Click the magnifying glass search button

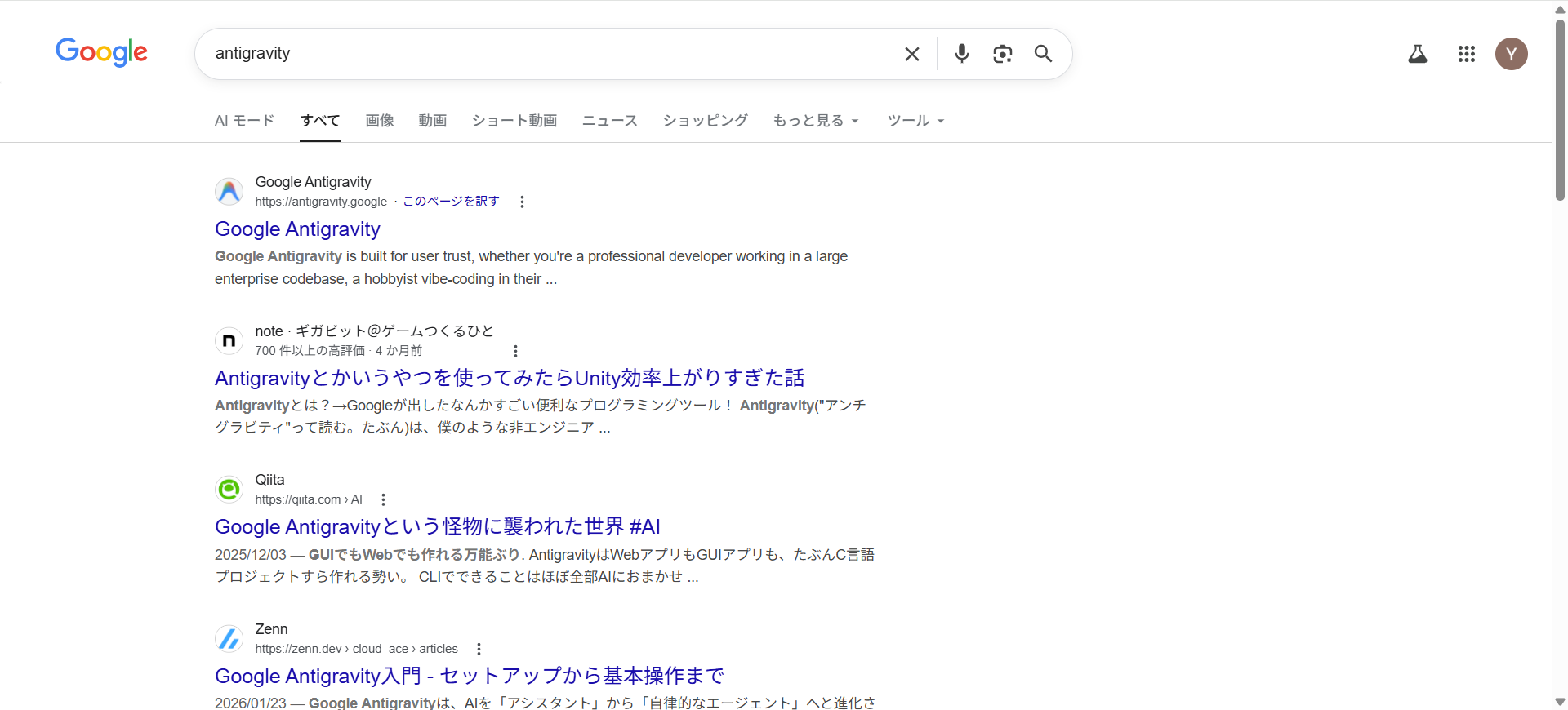point(1043,54)
